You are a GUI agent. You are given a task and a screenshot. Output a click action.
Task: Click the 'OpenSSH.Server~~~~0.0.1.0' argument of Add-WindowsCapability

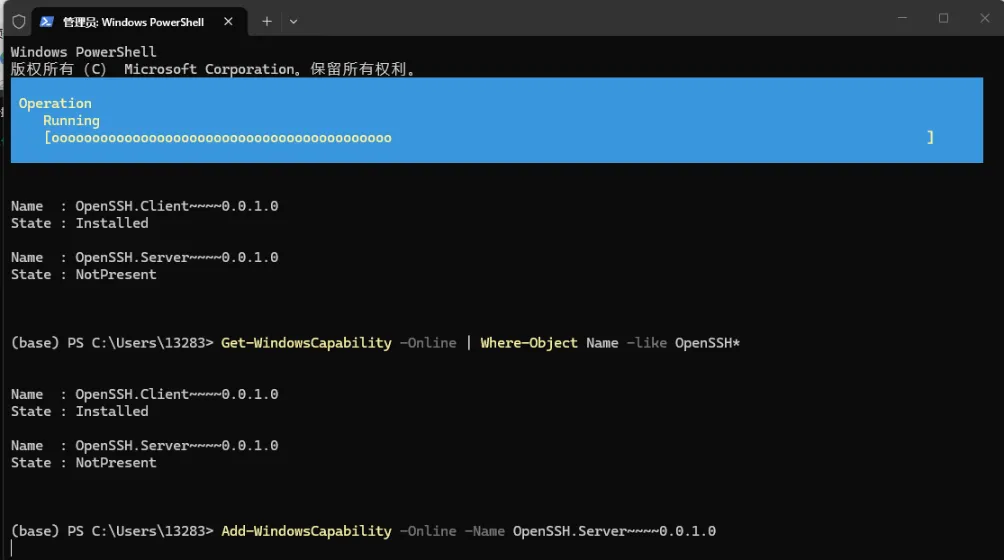pos(615,531)
